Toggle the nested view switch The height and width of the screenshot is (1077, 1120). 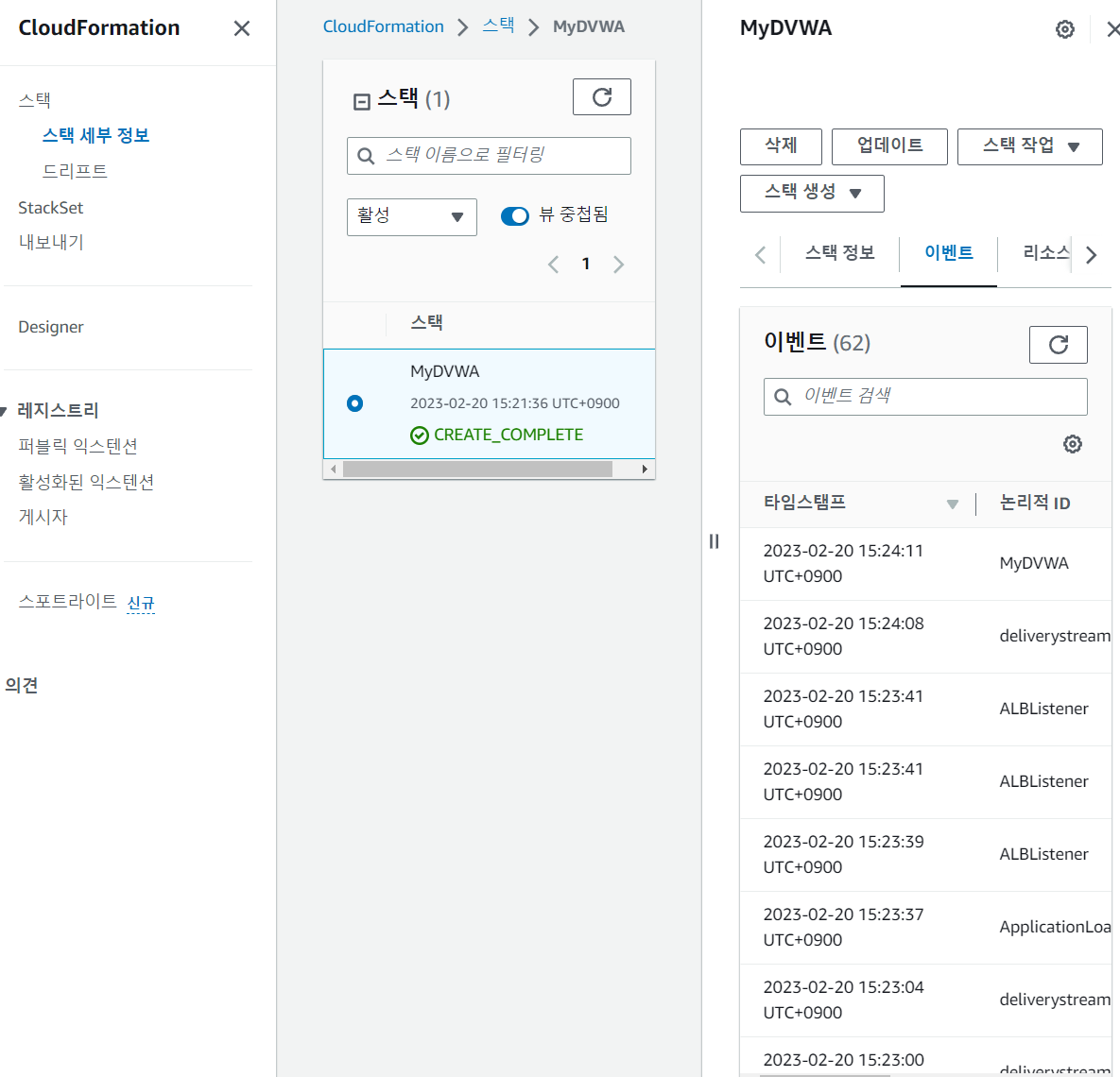point(514,215)
